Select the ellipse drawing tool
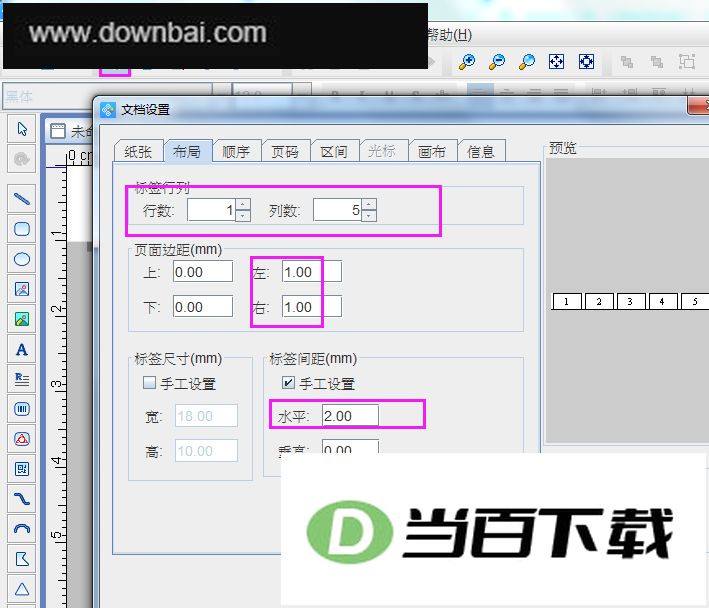 (22, 259)
